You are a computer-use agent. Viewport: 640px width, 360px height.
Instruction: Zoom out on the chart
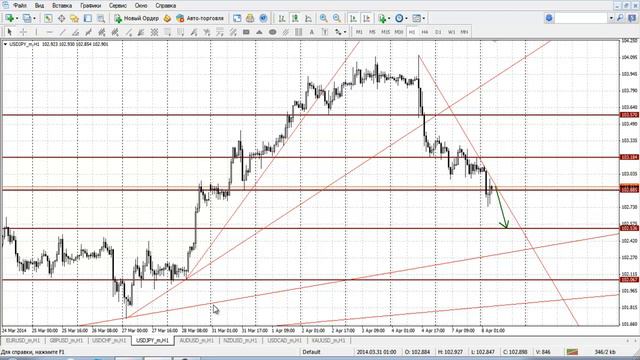337,18
